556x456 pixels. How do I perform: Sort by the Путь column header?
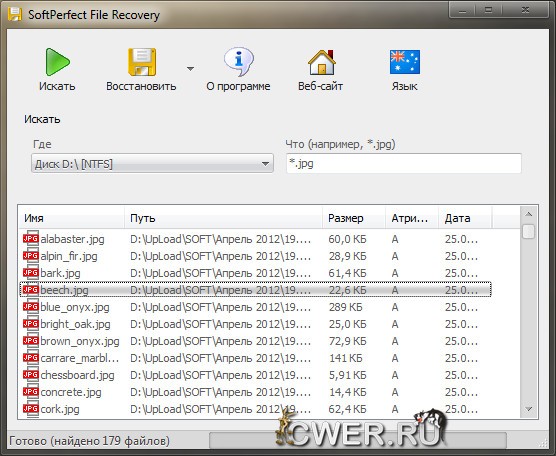coord(223,218)
